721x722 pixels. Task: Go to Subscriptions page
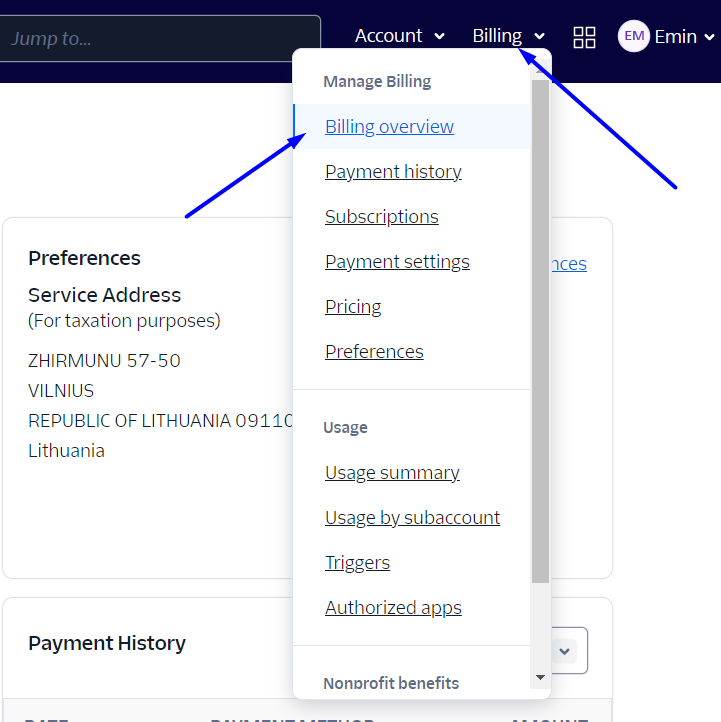pos(381,217)
